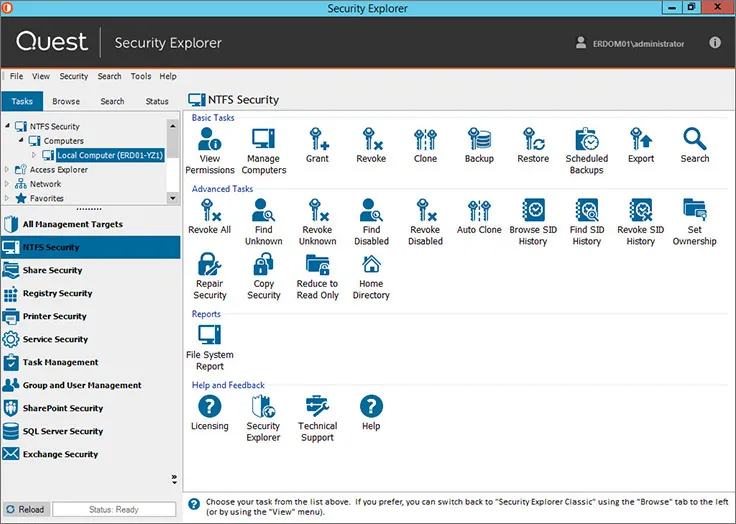Open the Find Unknown task
This screenshot has width=736, height=524.
[x=263, y=221]
